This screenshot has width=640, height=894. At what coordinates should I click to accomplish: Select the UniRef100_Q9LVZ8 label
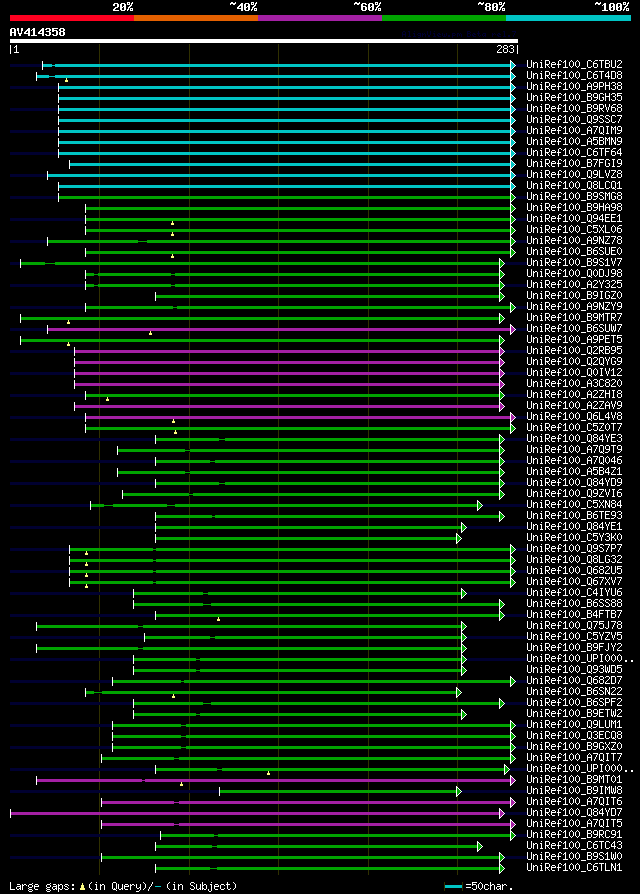coord(574,174)
